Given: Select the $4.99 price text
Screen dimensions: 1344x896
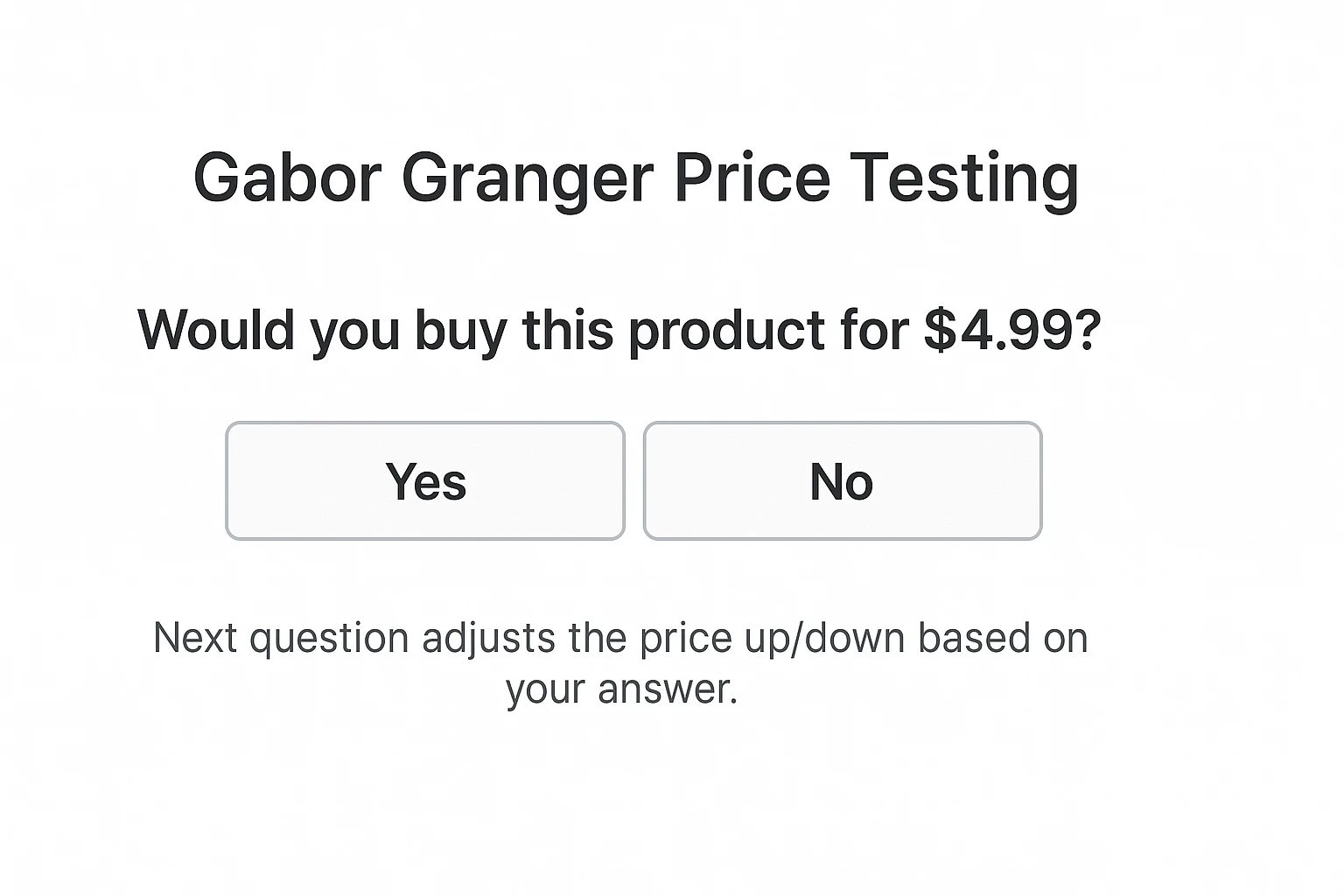Looking at the screenshot, I should [1006, 331].
